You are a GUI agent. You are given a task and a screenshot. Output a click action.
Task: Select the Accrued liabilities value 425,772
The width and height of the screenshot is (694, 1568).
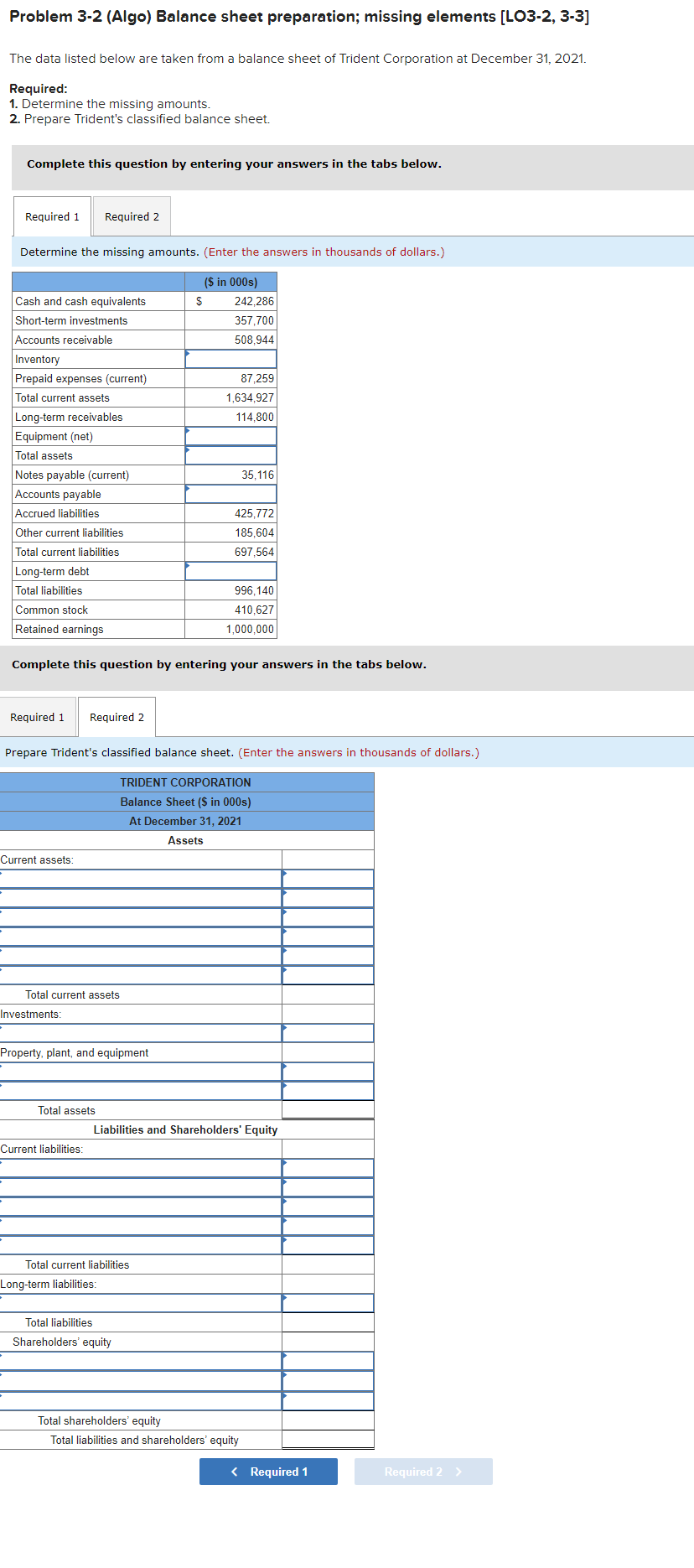[254, 513]
